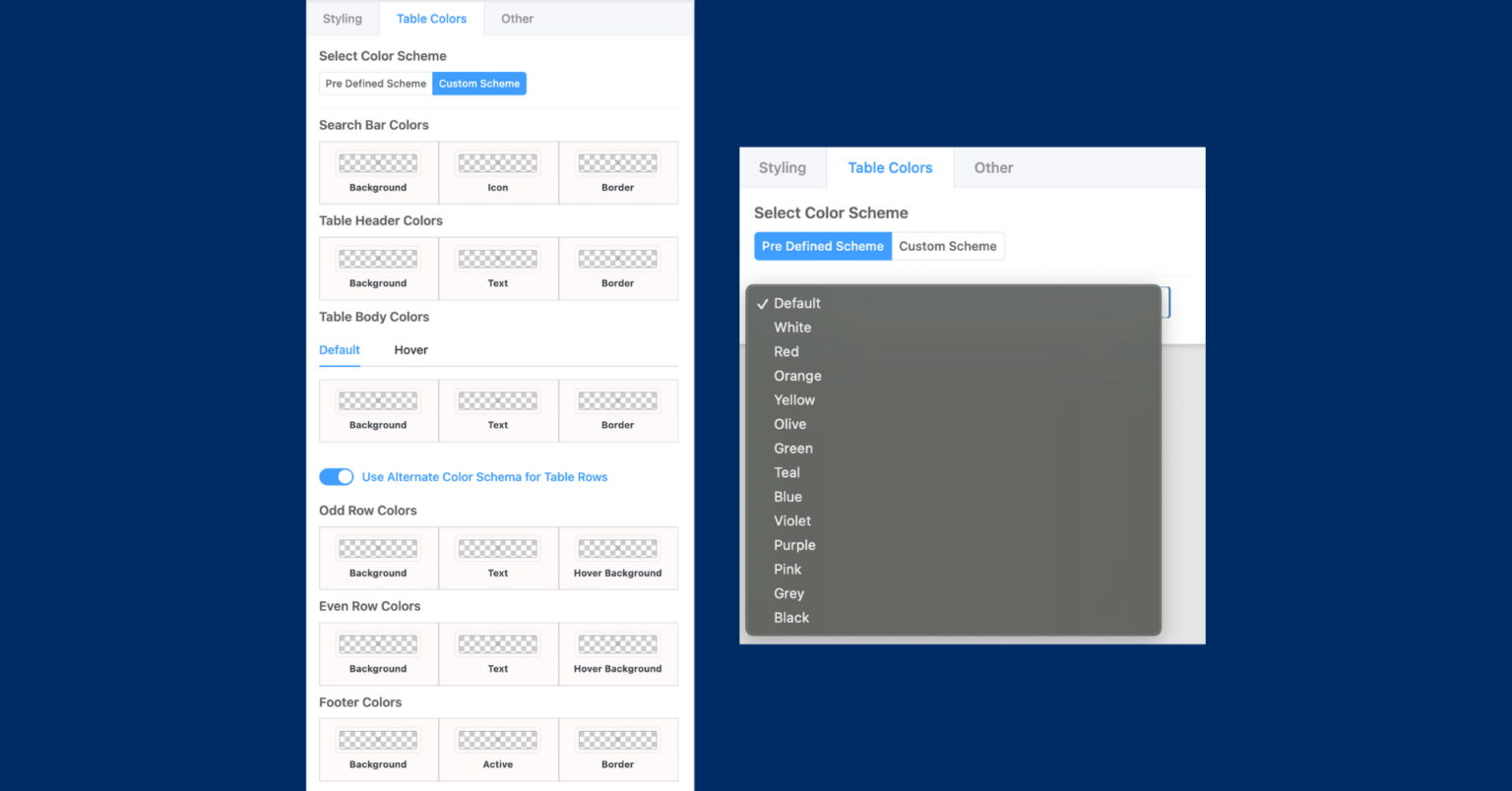Edit the Odd Row Hover Background color
Viewport: 1512px width, 791px height.
pyautogui.click(x=617, y=548)
